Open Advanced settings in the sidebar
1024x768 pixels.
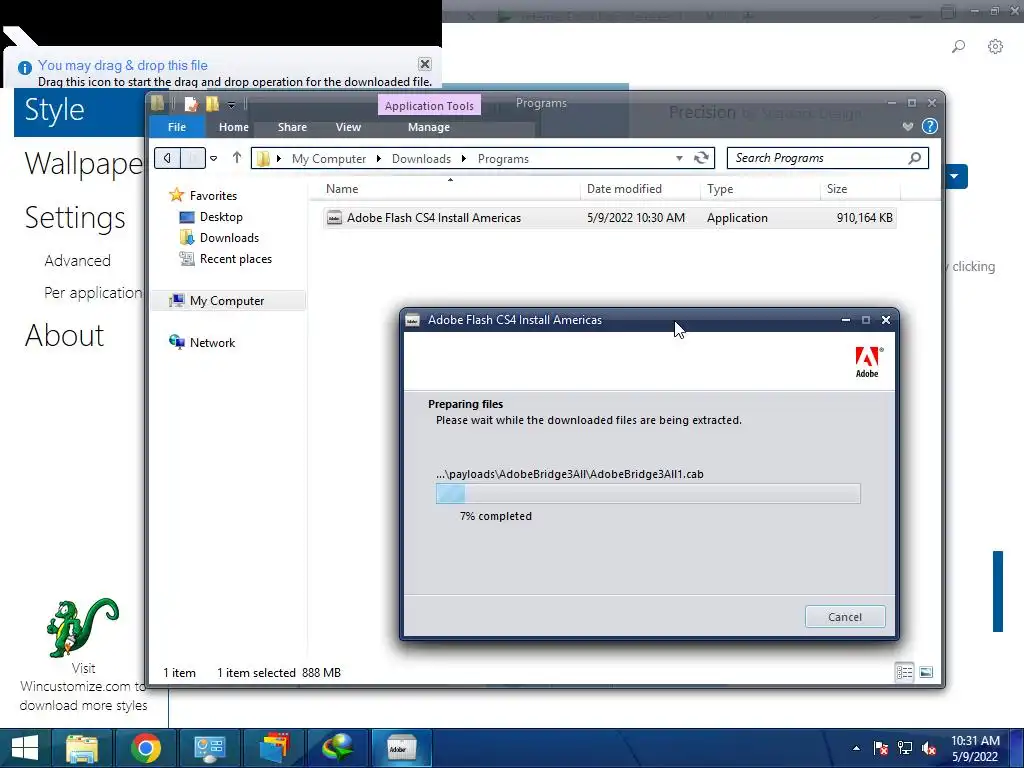click(x=77, y=261)
